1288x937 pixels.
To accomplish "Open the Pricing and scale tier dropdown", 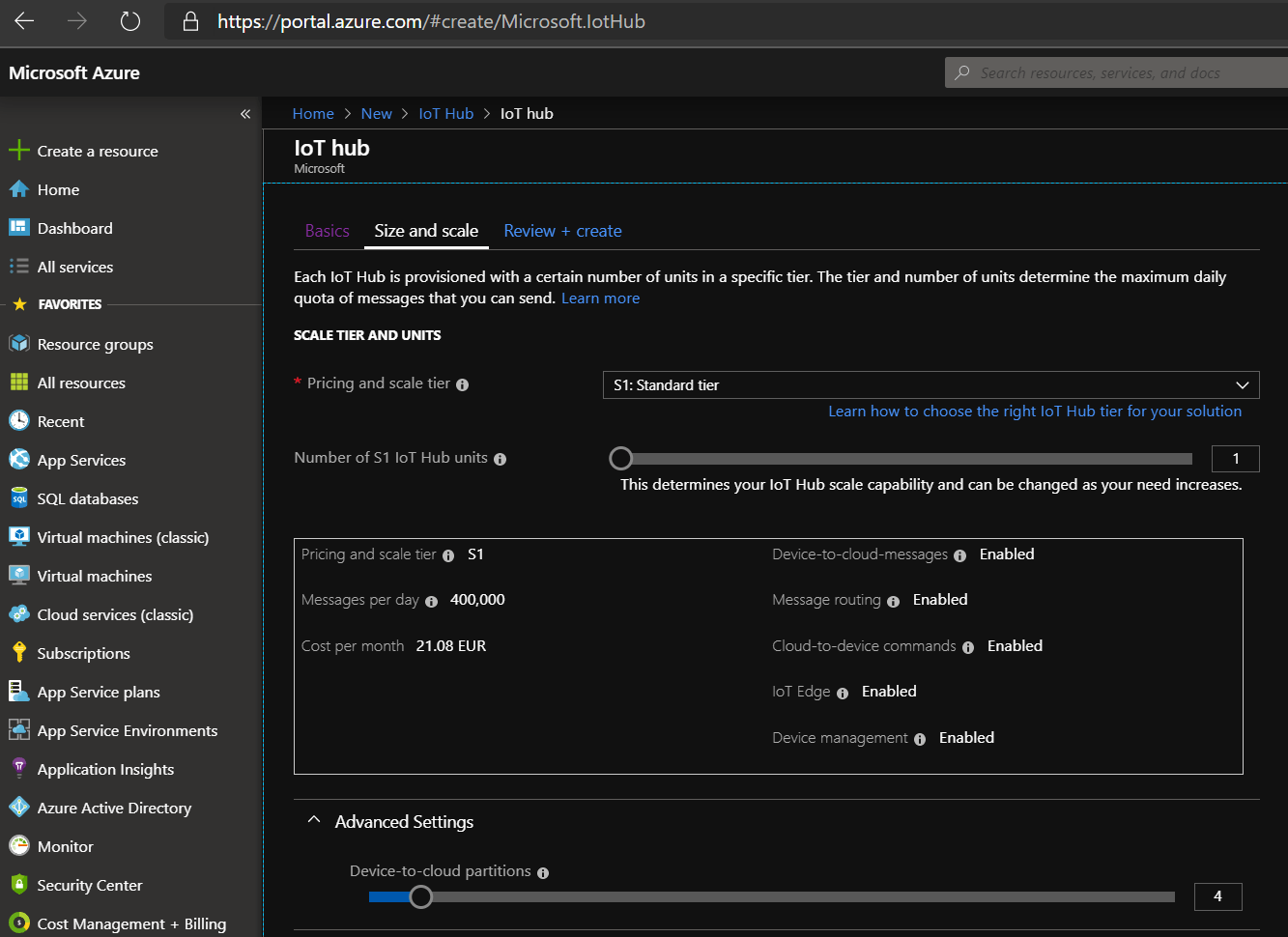I will (x=930, y=384).
